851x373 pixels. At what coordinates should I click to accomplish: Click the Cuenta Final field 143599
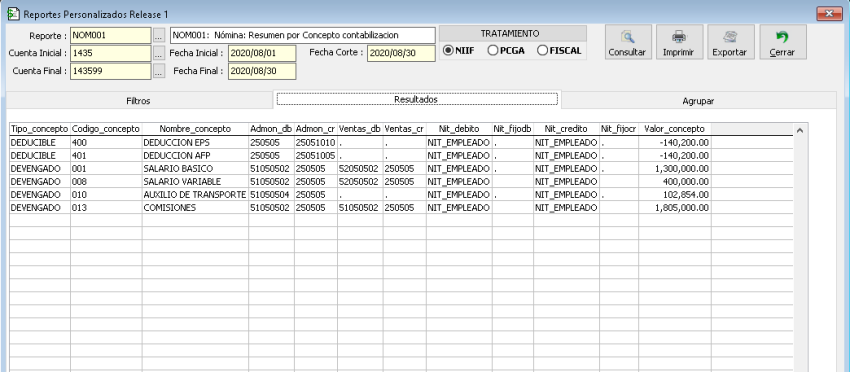coord(110,71)
